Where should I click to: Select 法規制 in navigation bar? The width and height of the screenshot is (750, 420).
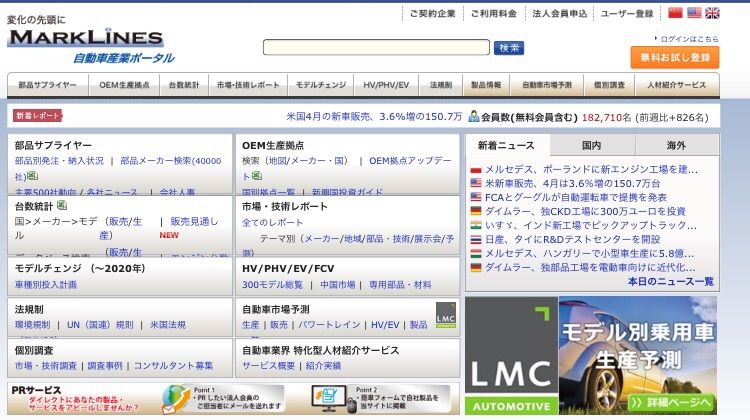441,85
